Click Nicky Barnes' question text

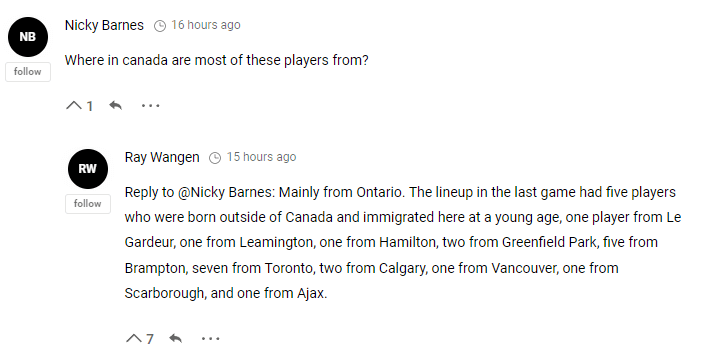(x=216, y=60)
